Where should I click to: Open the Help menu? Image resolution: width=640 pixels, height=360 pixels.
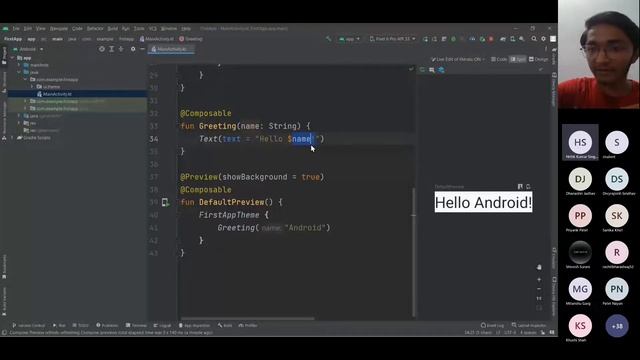186,29
